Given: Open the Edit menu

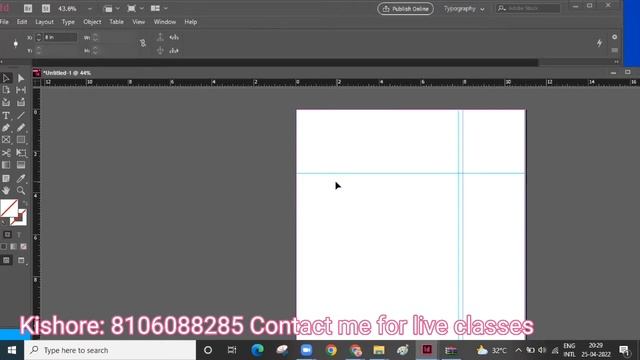Looking at the screenshot, I should point(22,22).
